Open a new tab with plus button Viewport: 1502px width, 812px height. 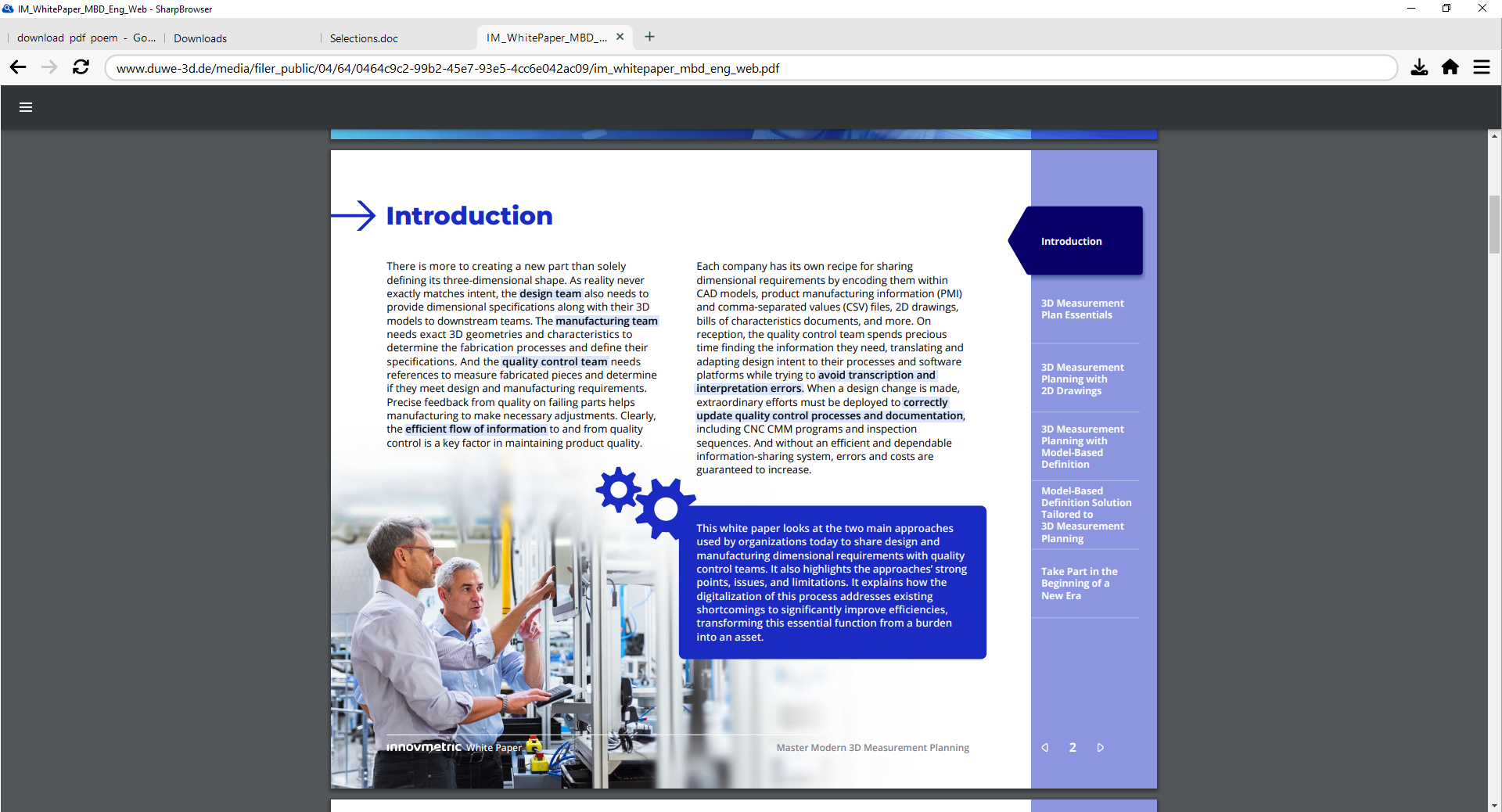(x=649, y=37)
